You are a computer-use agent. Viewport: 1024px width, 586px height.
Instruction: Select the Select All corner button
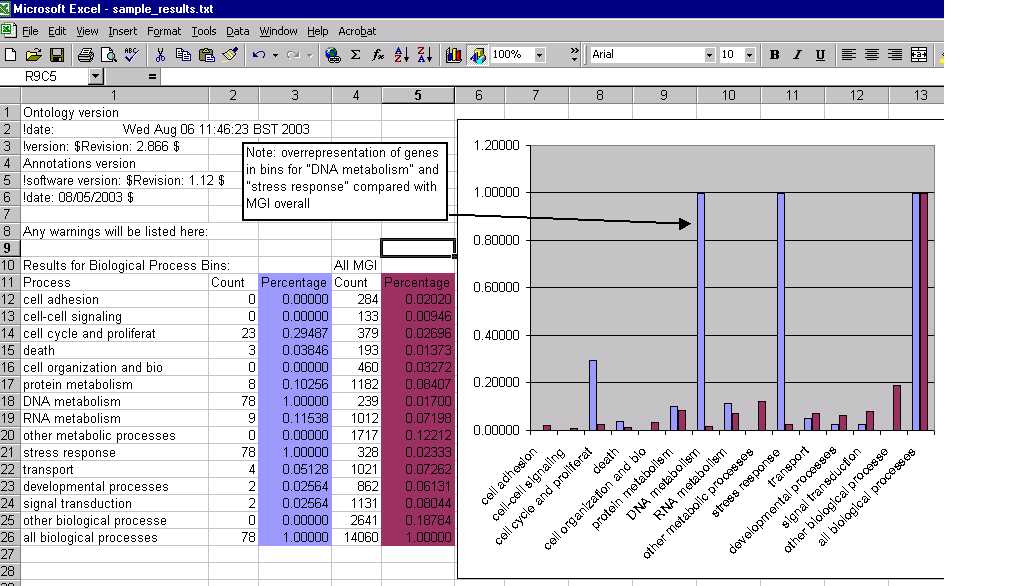[9, 95]
